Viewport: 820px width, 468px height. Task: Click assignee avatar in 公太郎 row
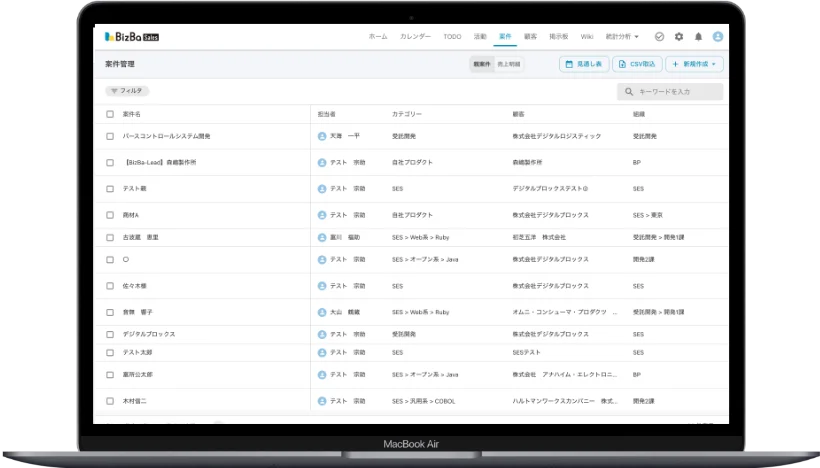tap(322, 375)
